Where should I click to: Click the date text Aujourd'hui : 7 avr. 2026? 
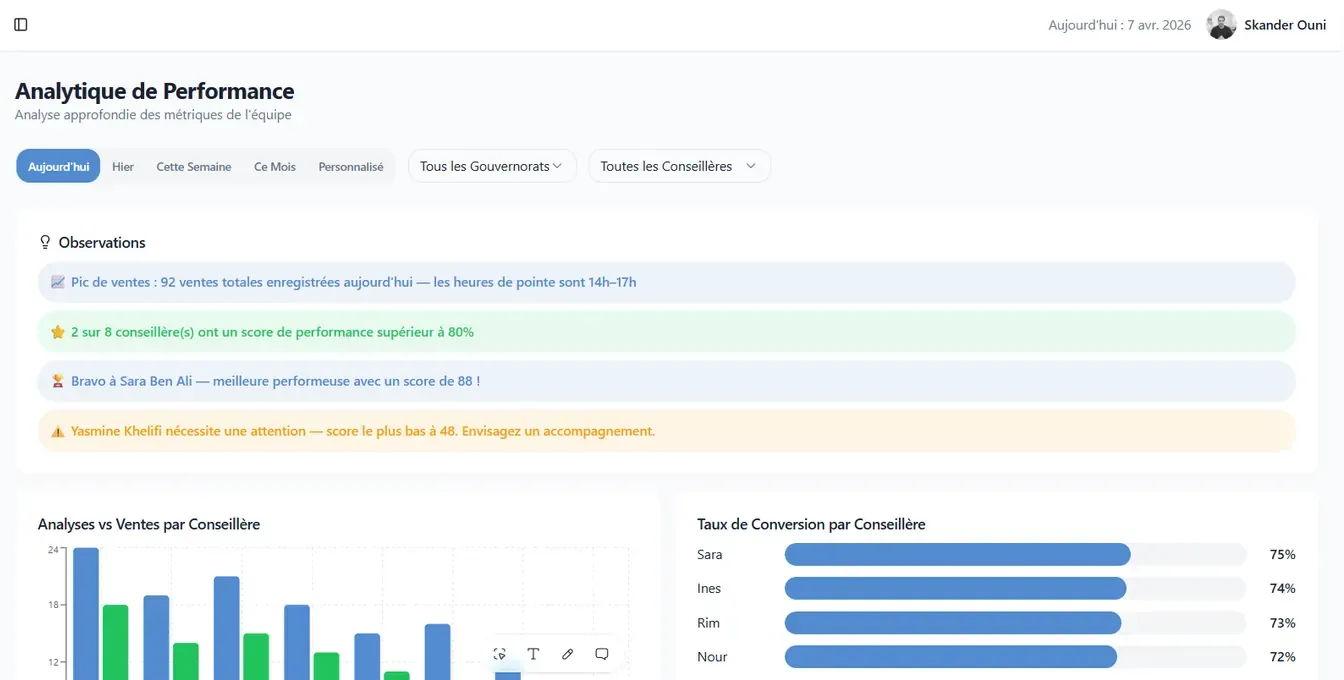[x=1119, y=25]
